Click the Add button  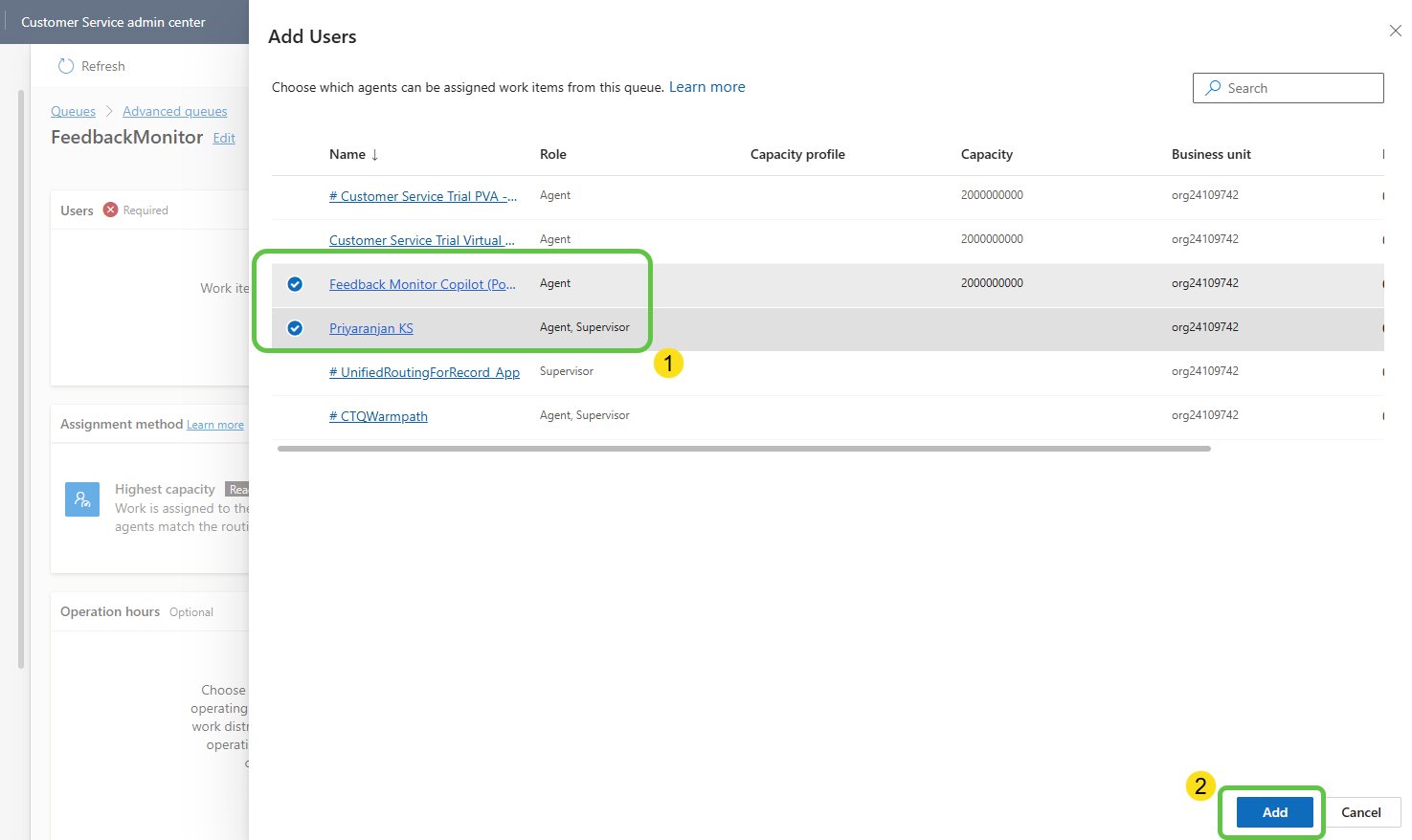pyautogui.click(x=1274, y=812)
